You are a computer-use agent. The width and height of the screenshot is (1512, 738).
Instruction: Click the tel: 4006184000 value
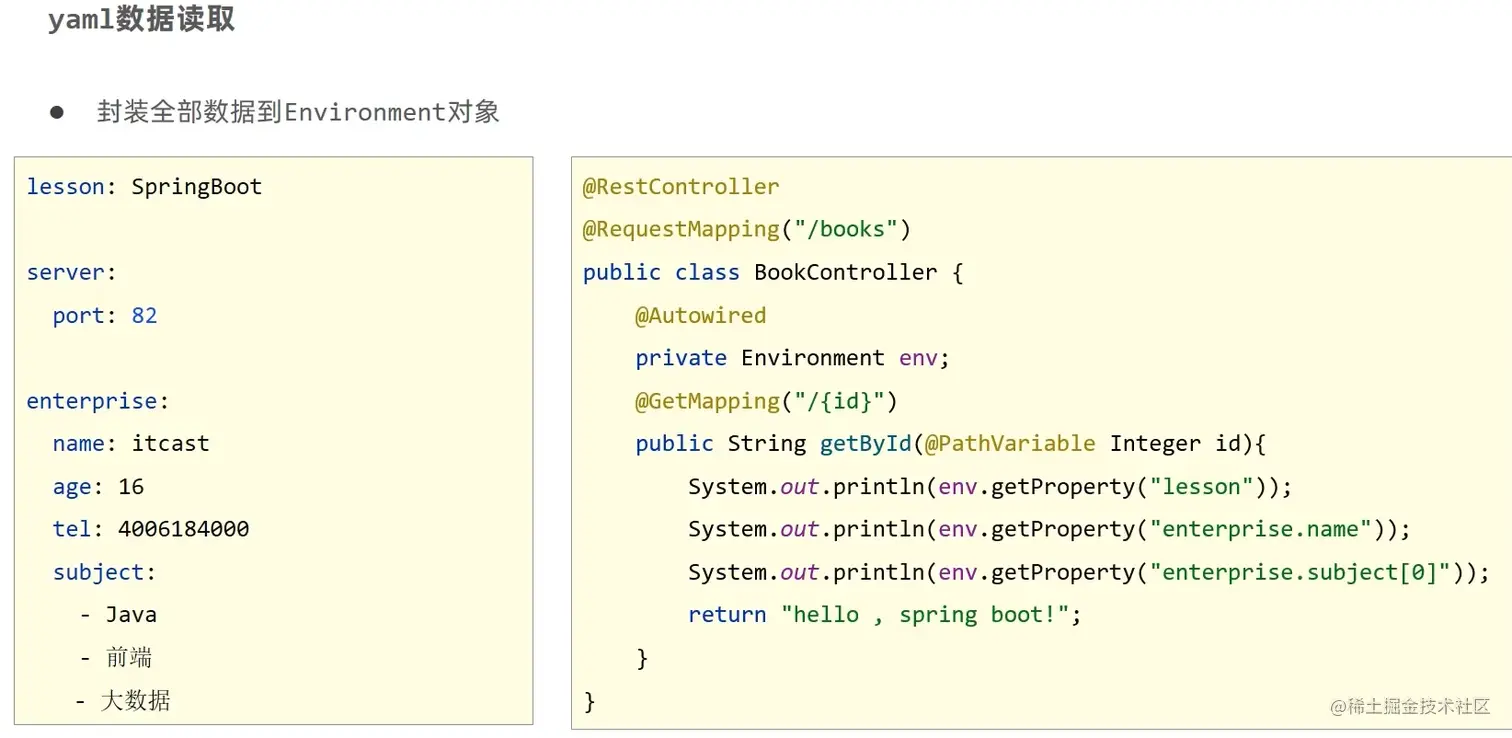point(150,529)
